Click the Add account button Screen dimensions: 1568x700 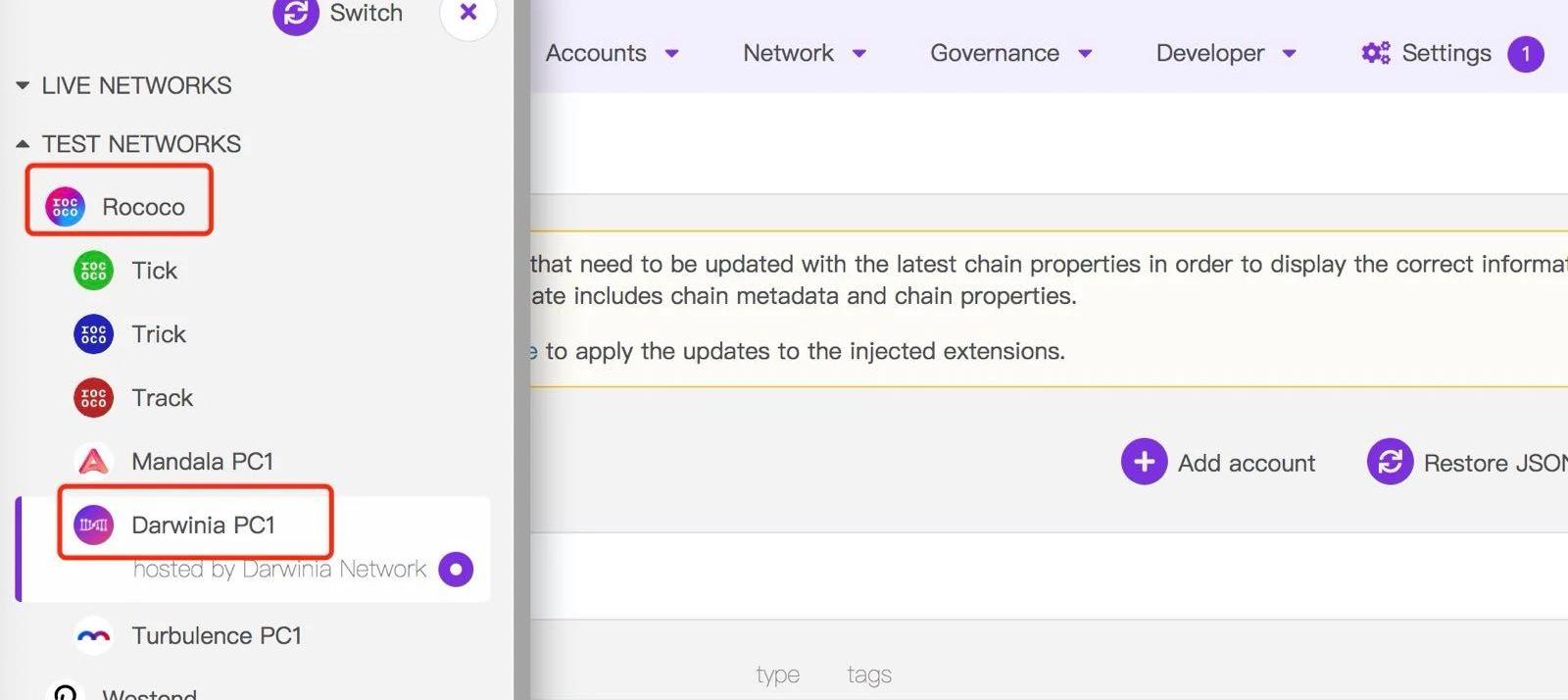tap(1219, 462)
